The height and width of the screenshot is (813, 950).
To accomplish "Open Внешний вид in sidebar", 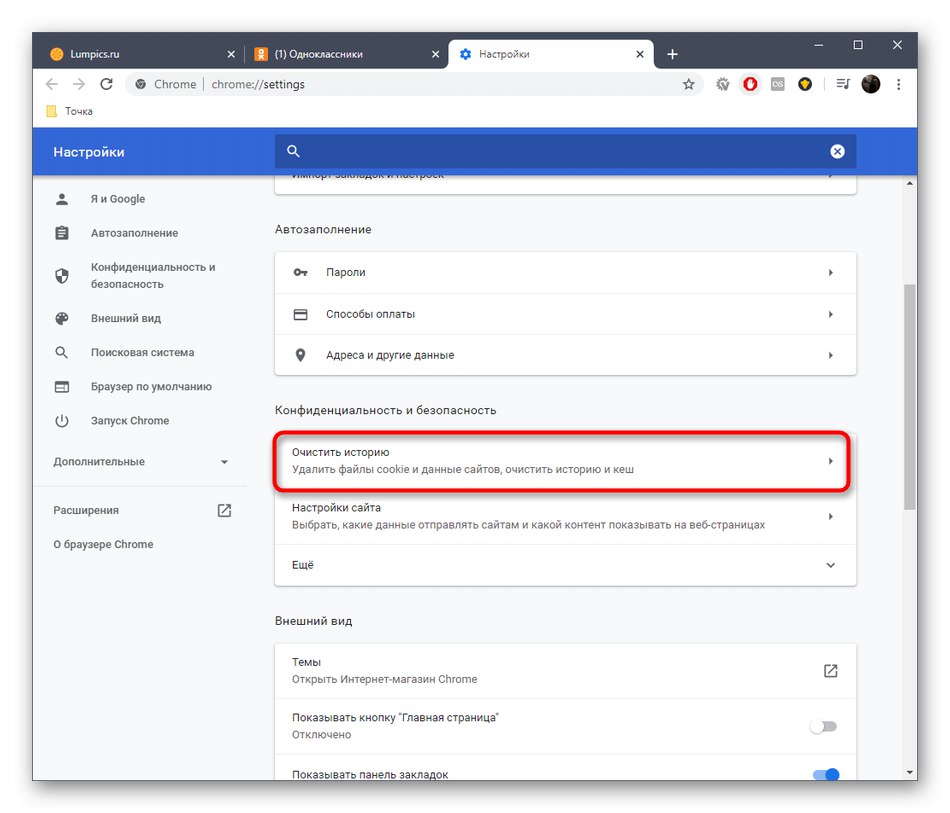I will [125, 318].
